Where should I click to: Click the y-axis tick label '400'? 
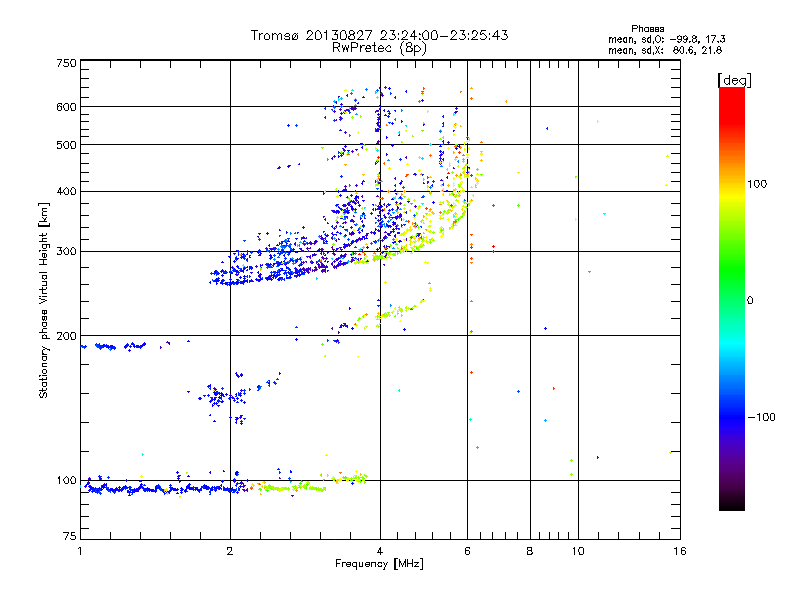tap(66, 191)
